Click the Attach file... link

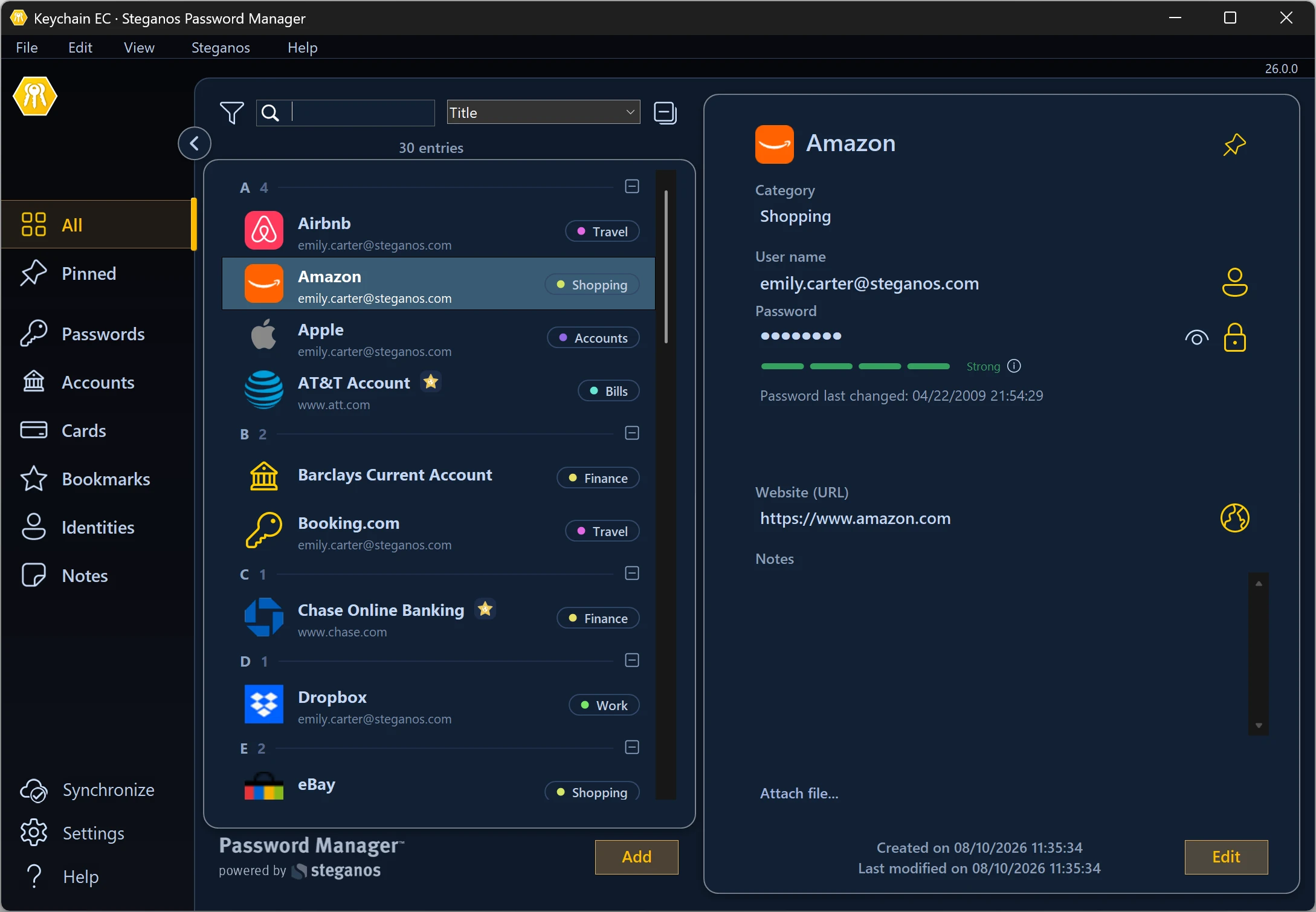tap(799, 794)
